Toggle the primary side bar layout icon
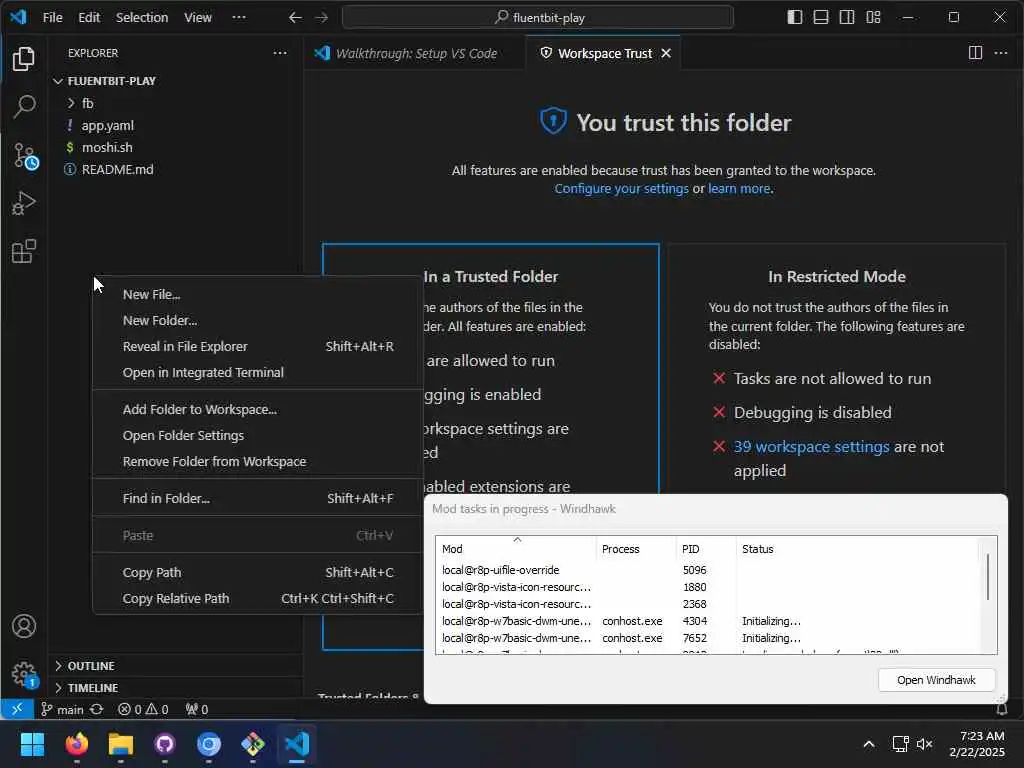Image resolution: width=1024 pixels, height=768 pixels. coord(795,17)
